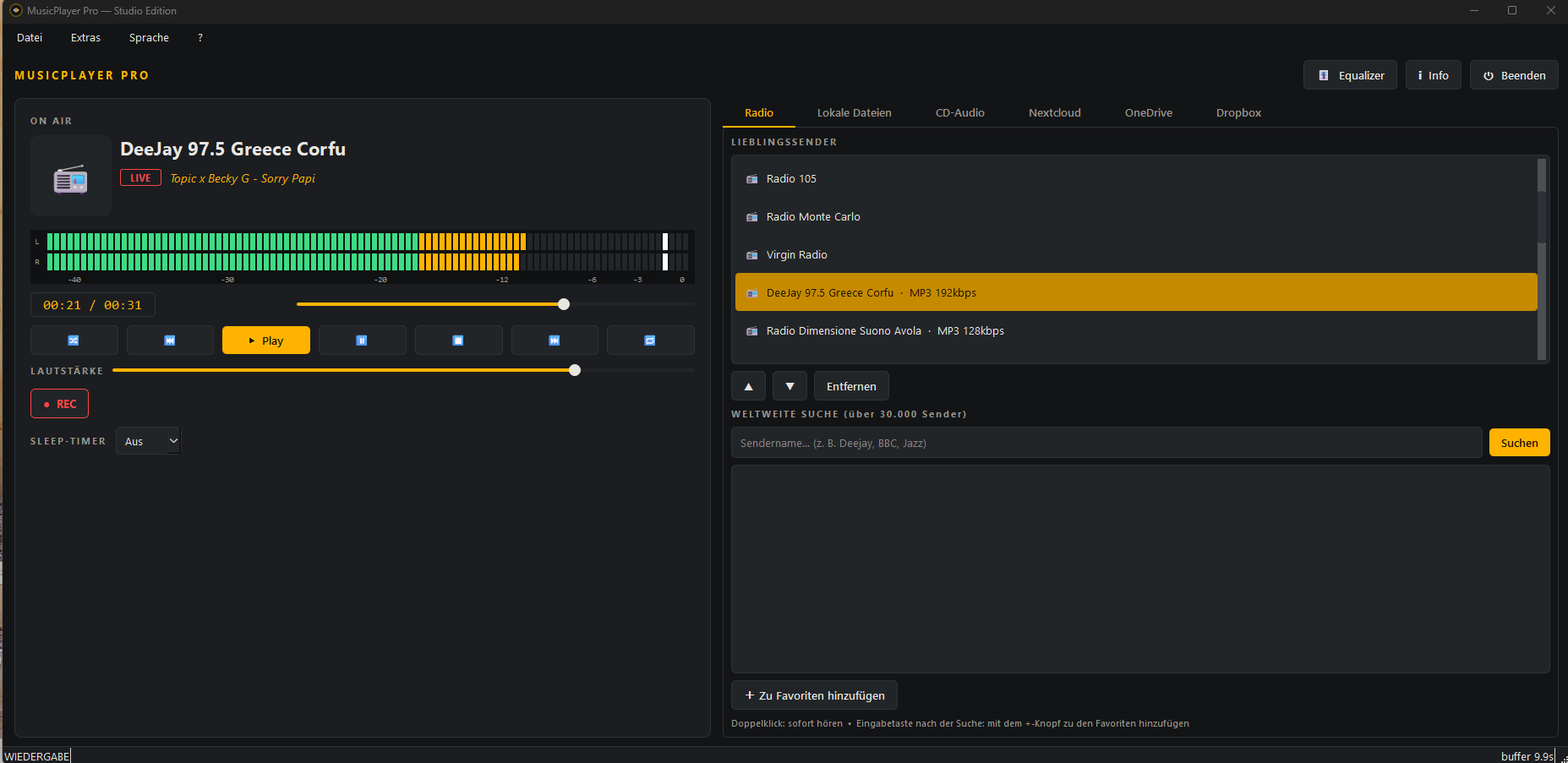Switch to the OneDrive tab
Image resolution: width=1568 pixels, height=763 pixels.
1148,112
